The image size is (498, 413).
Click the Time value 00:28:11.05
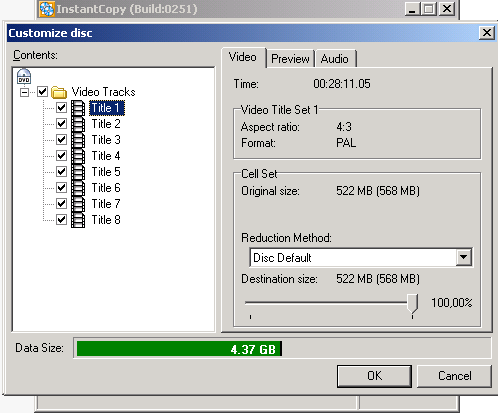(342, 84)
